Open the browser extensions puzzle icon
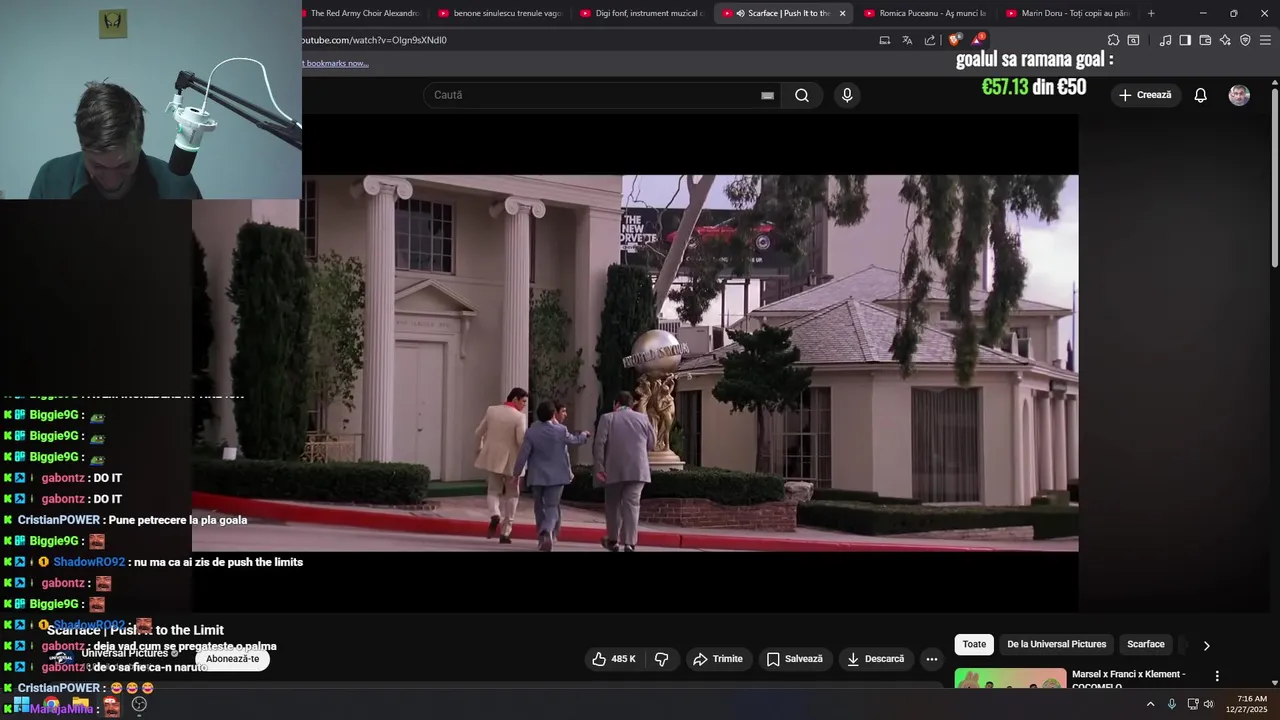Screen dimensions: 1280x720 [1113, 40]
